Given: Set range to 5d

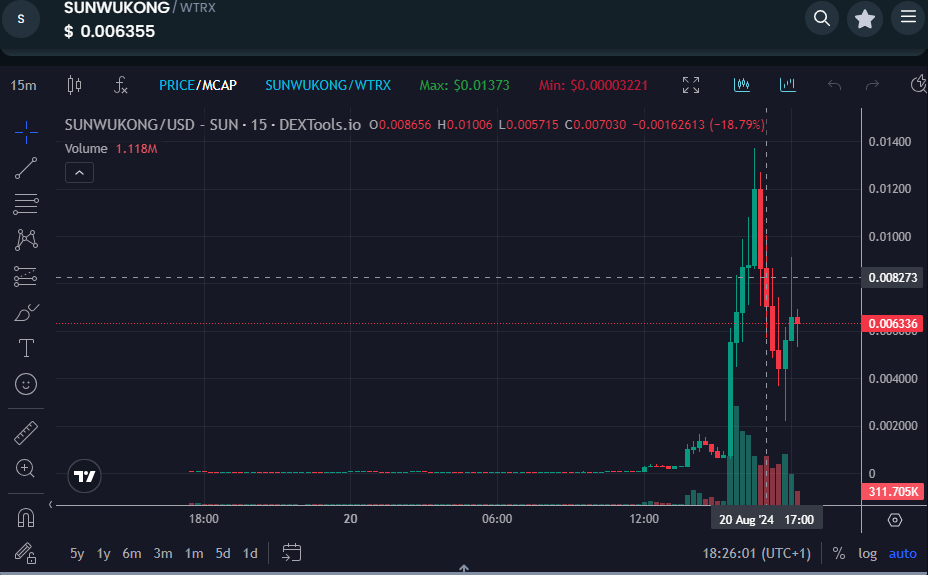Looking at the screenshot, I should 223,554.
